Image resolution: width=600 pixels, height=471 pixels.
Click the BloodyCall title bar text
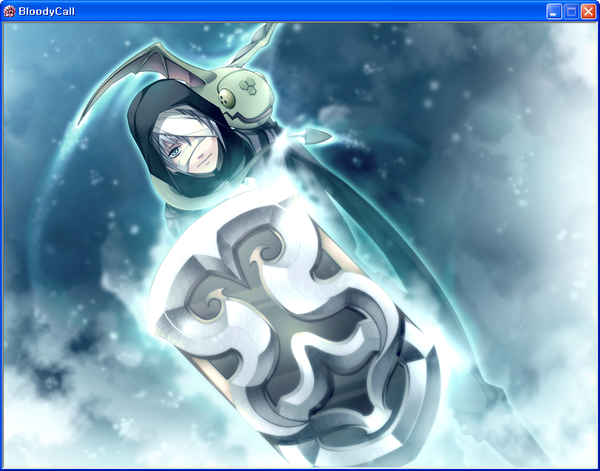coord(46,11)
